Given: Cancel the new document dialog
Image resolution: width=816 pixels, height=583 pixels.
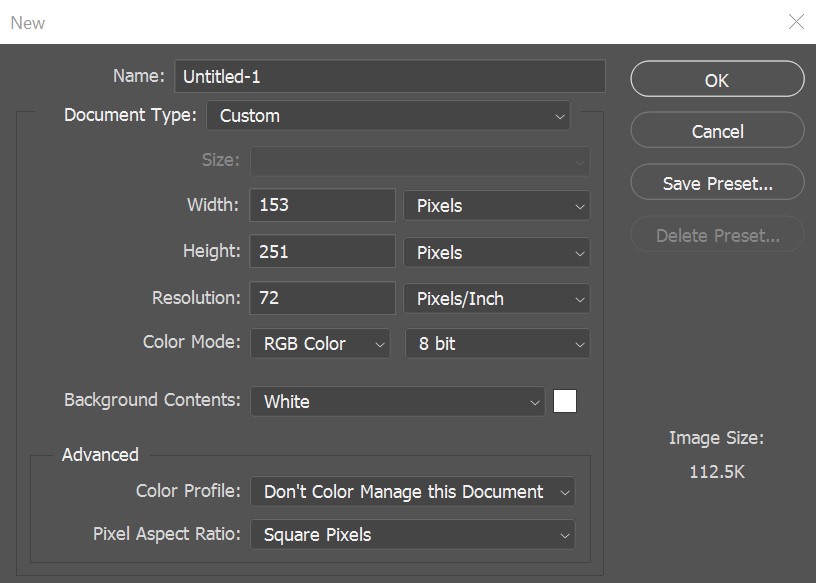Looking at the screenshot, I should point(717,131).
